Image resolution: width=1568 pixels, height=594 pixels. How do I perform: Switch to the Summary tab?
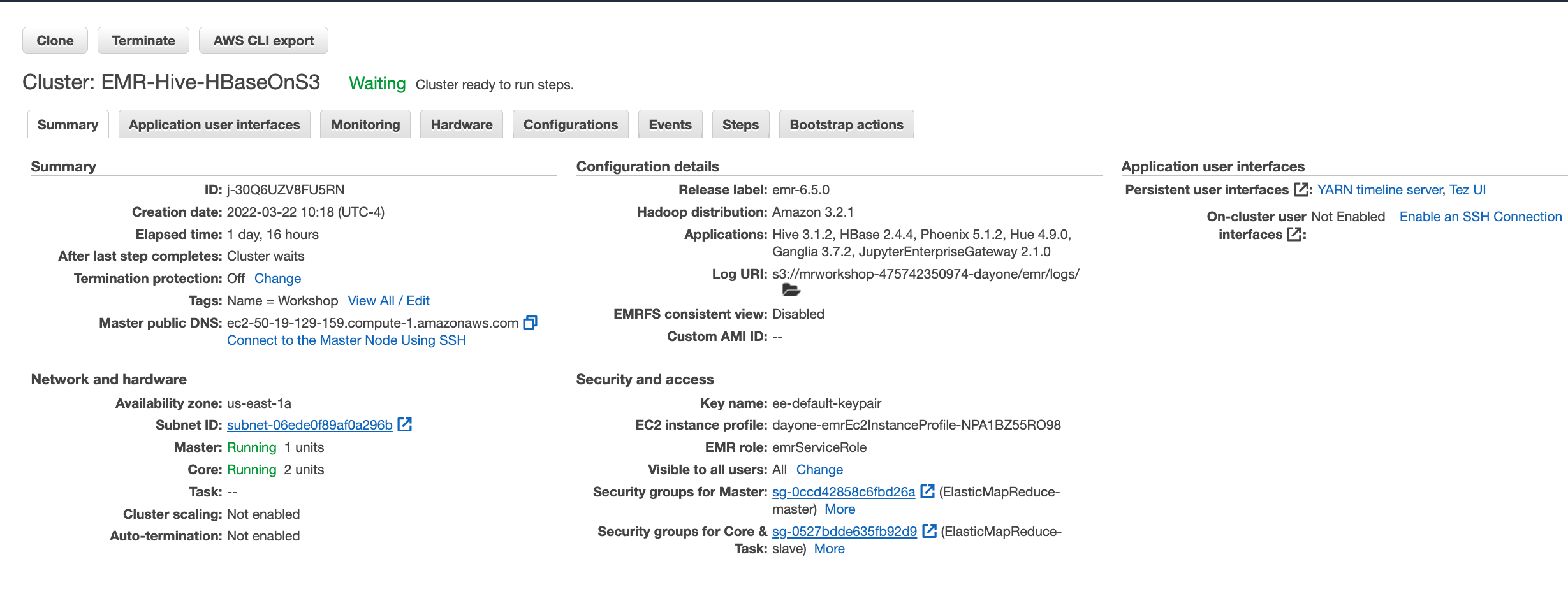click(68, 124)
